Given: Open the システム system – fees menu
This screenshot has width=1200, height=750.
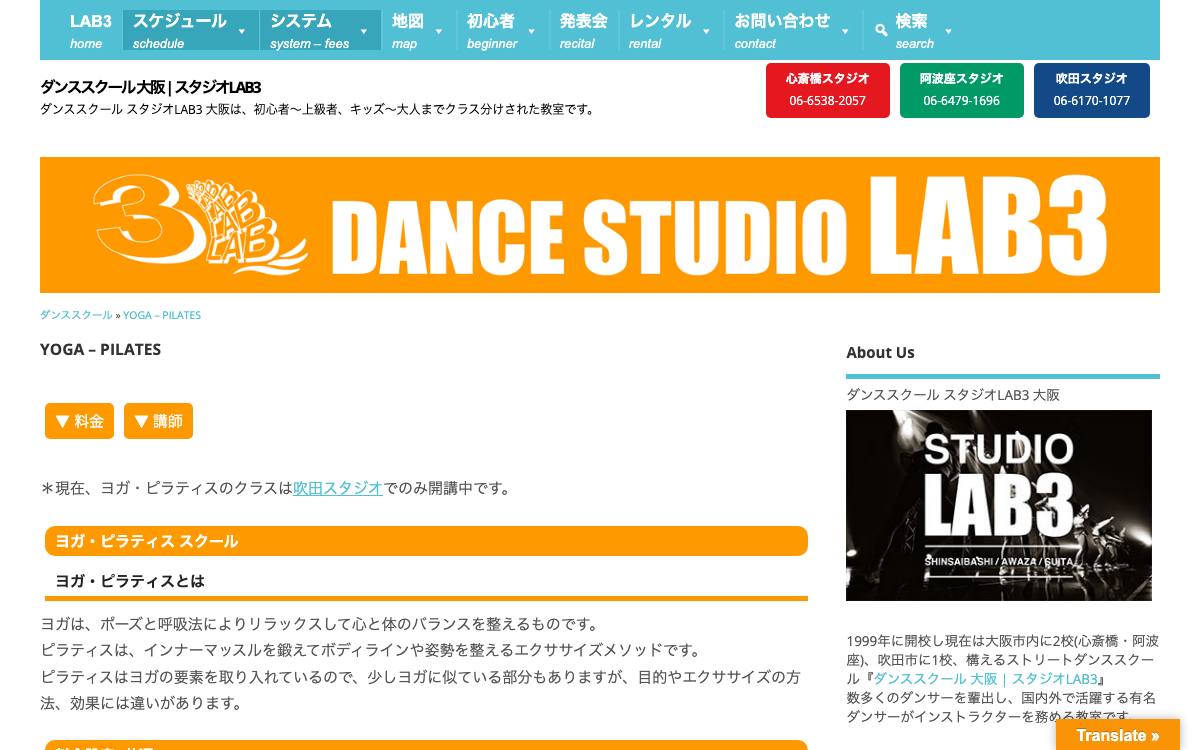Looking at the screenshot, I should coord(320,30).
